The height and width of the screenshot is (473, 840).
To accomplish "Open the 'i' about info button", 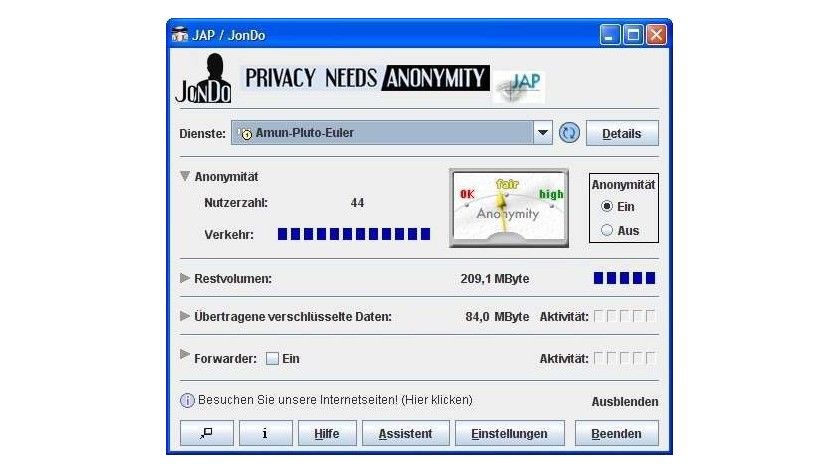I will click(x=266, y=433).
